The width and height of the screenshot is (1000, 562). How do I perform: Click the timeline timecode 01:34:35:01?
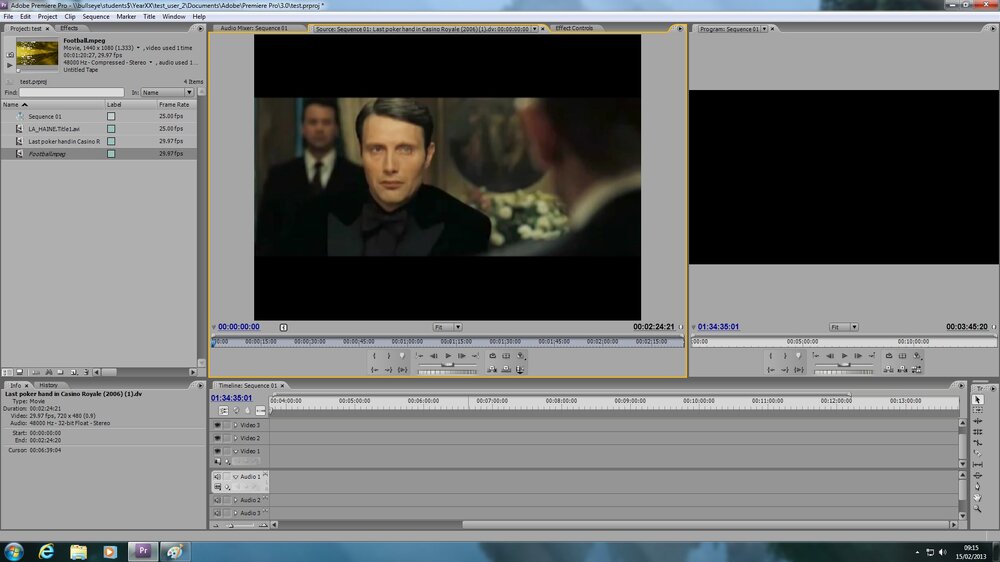[x=232, y=398]
